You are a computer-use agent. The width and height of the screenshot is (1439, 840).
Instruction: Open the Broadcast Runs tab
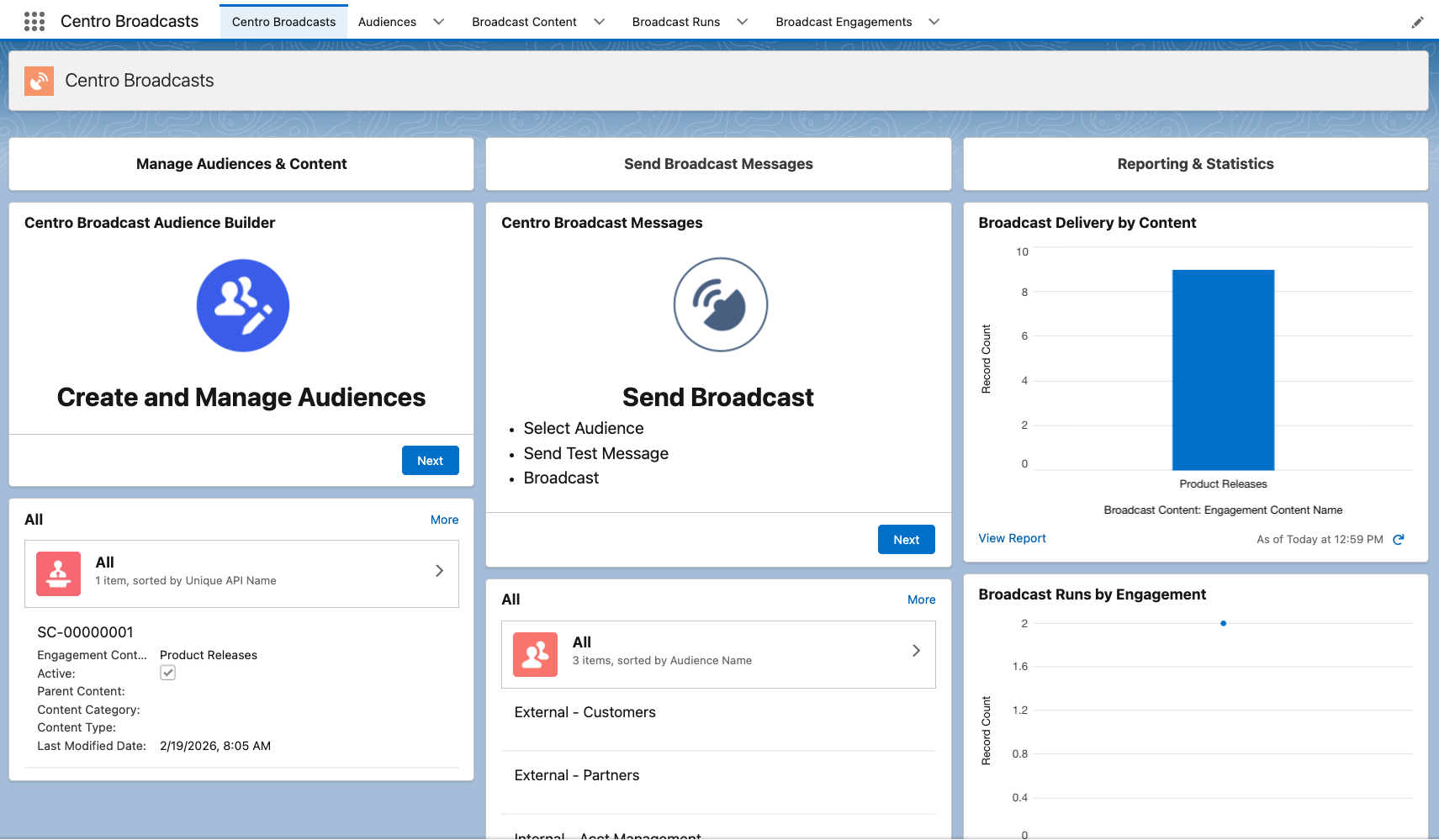click(675, 22)
